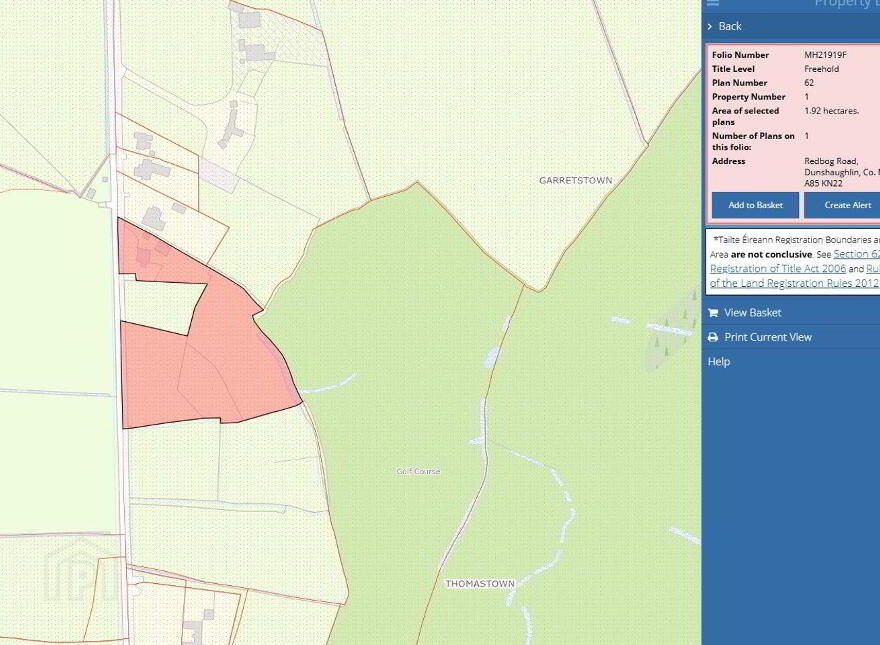Click the Freehold title level value

(x=822, y=69)
